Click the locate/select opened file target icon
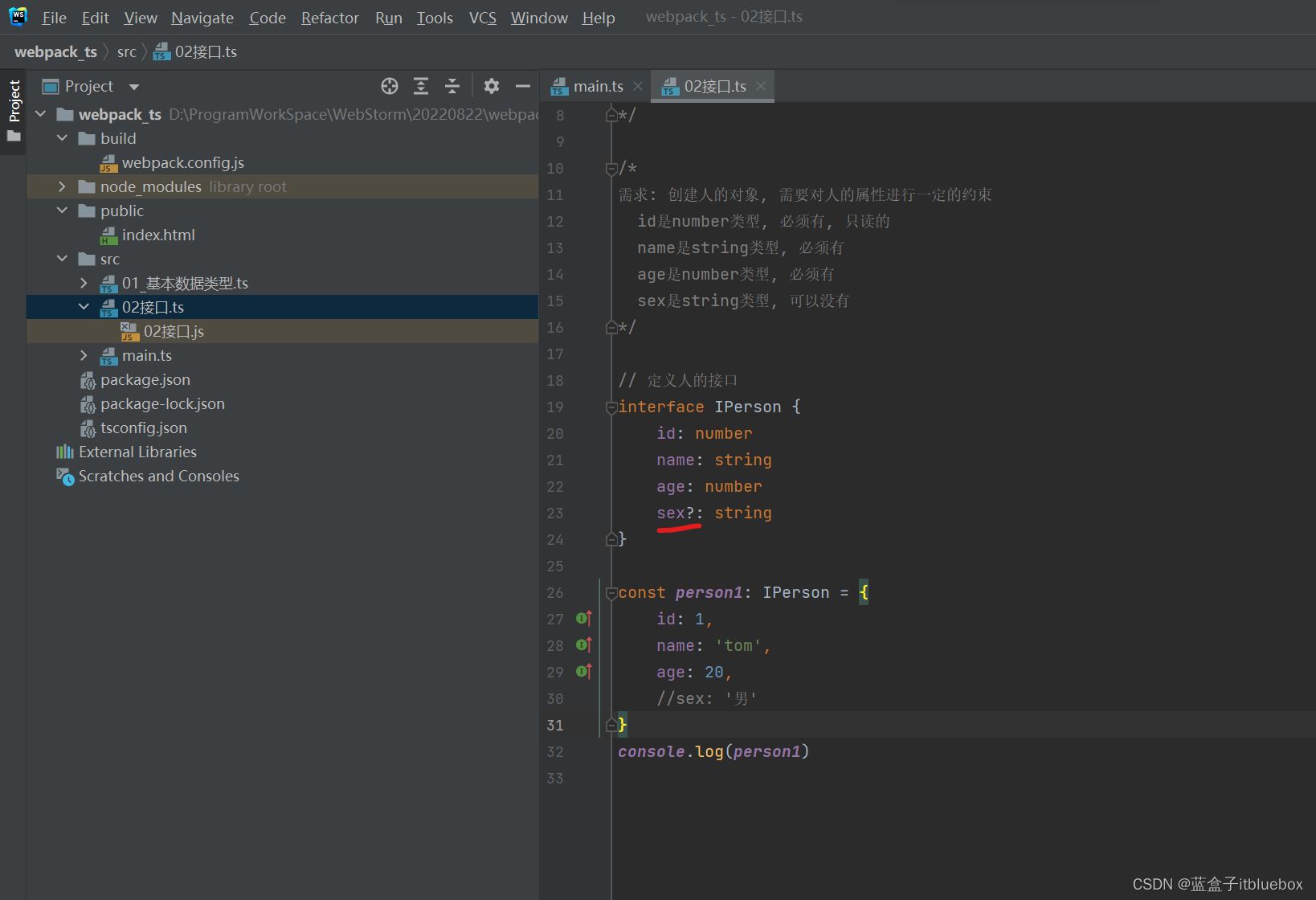 [x=390, y=86]
